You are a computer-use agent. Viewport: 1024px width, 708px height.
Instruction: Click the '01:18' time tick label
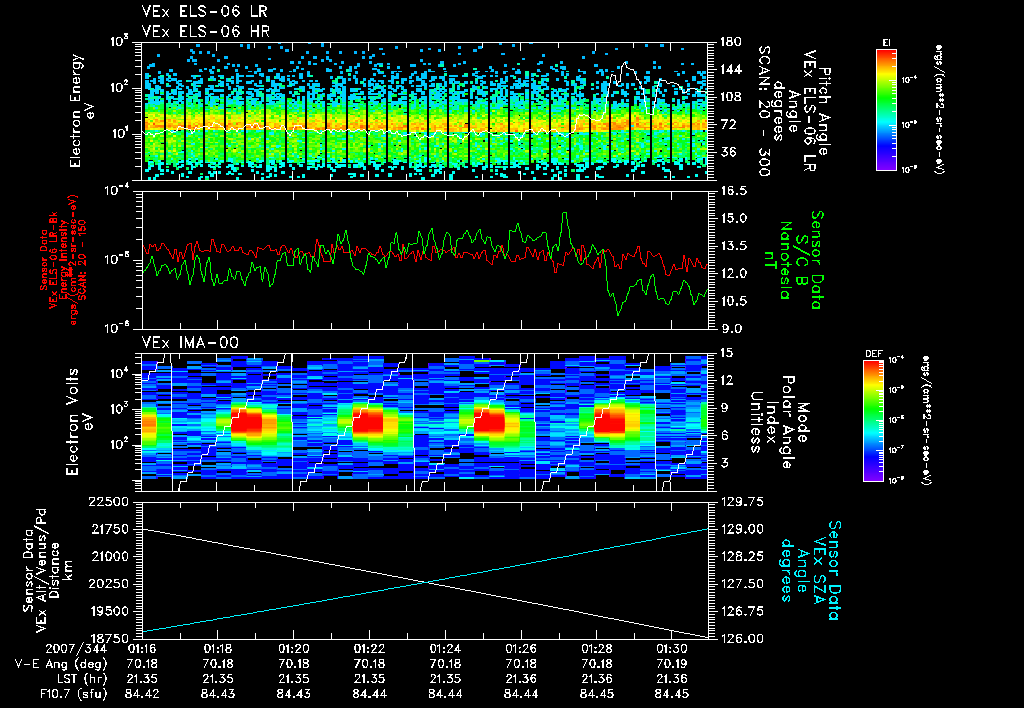point(217,649)
